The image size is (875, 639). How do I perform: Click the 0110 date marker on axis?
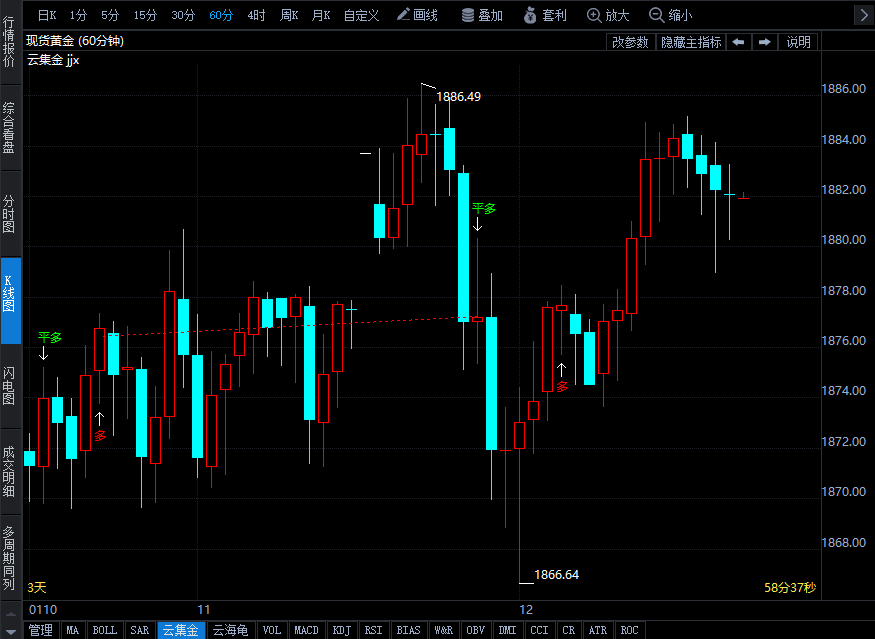click(x=43, y=609)
